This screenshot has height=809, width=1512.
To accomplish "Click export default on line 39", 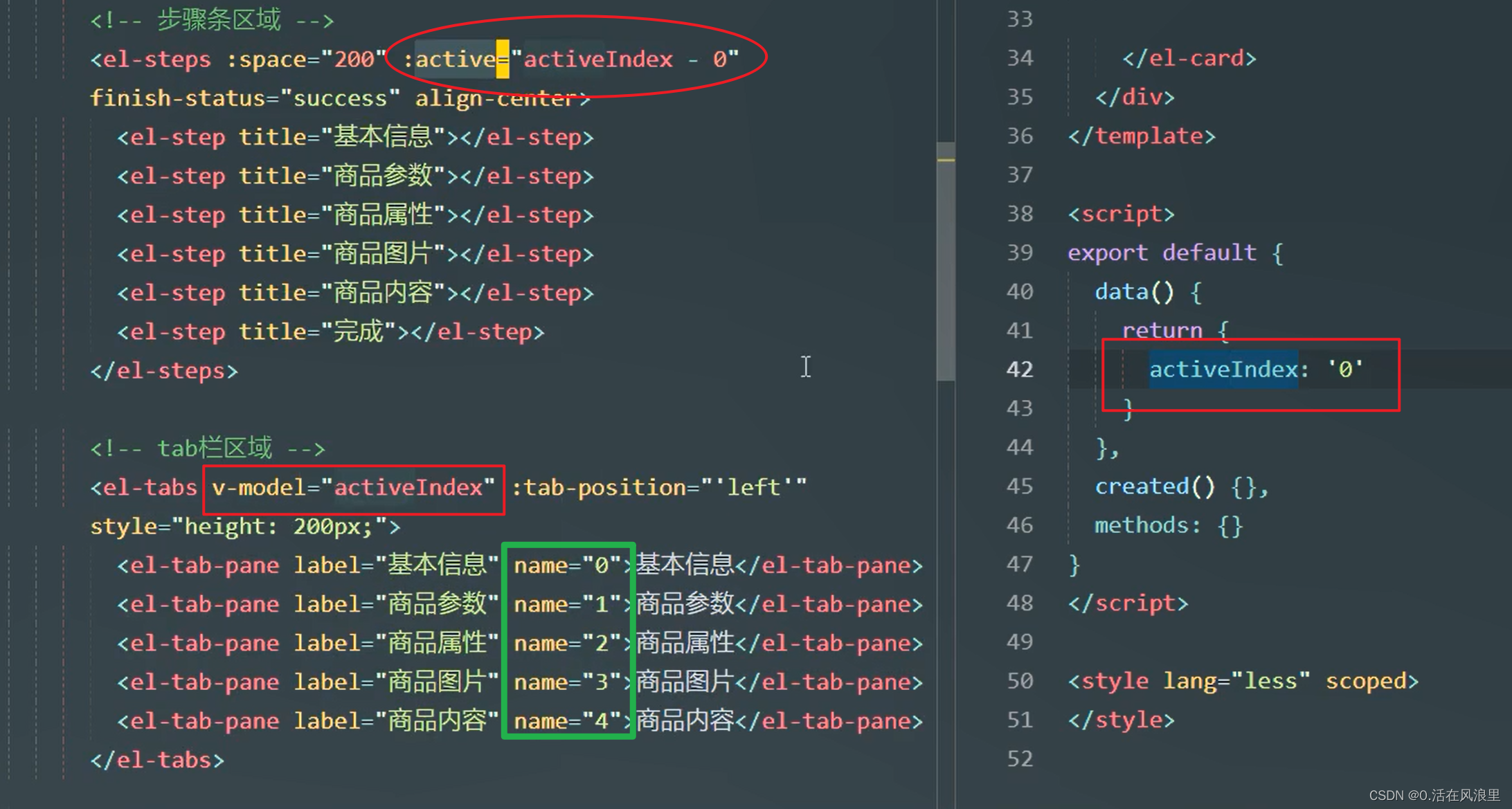I will tap(1162, 253).
